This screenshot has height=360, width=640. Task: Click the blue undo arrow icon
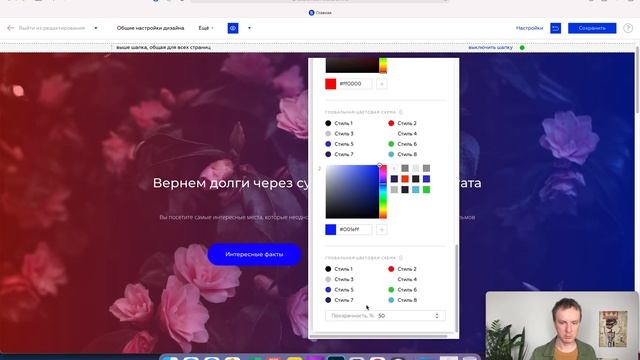point(556,28)
